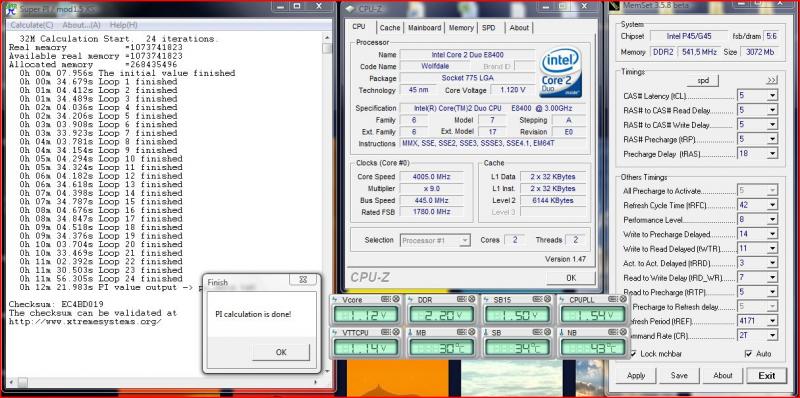Open the RAS# Precharge (tRP) dropdown
This screenshot has height=398, width=800.
tap(772, 139)
